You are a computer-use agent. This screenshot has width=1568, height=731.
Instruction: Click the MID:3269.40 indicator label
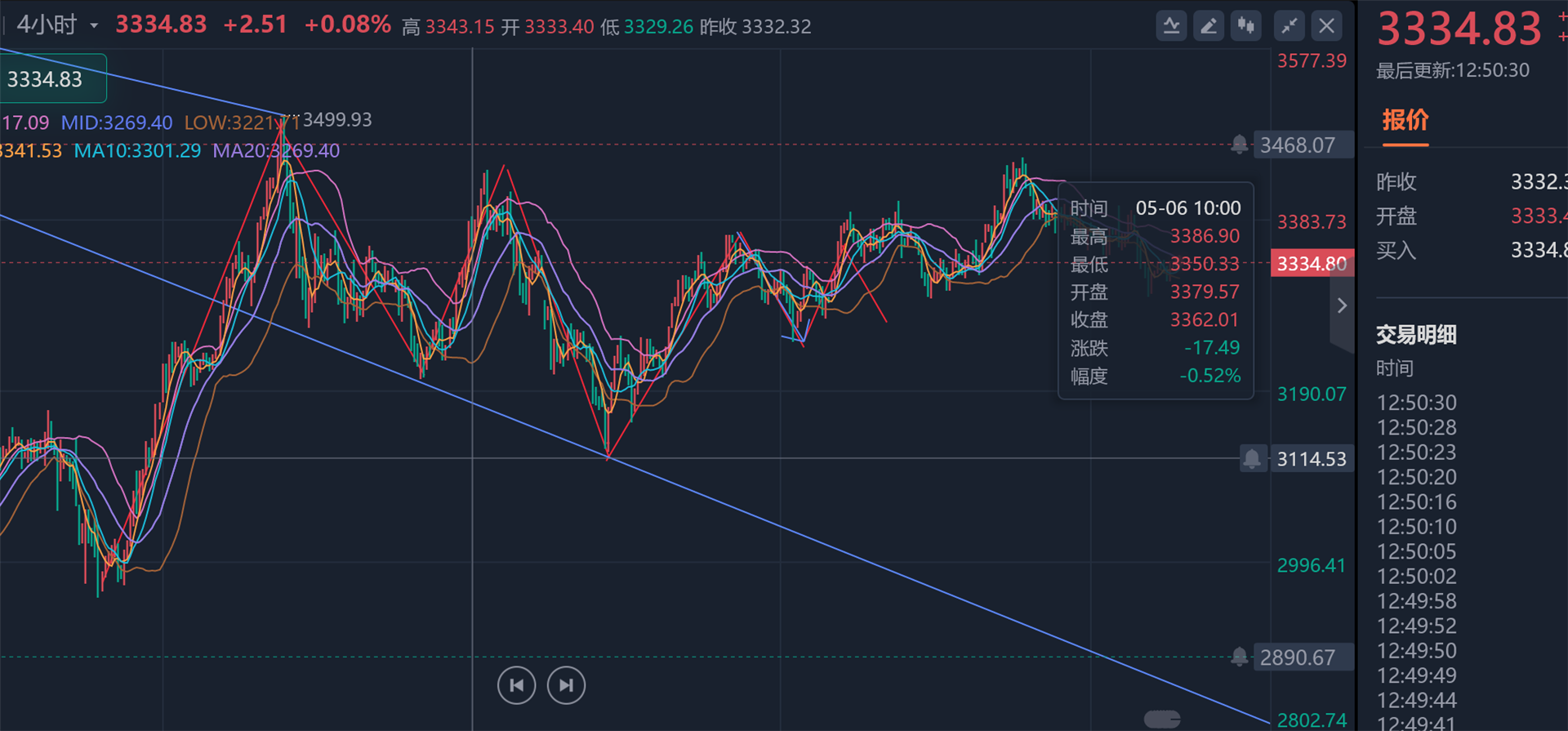coord(117,123)
